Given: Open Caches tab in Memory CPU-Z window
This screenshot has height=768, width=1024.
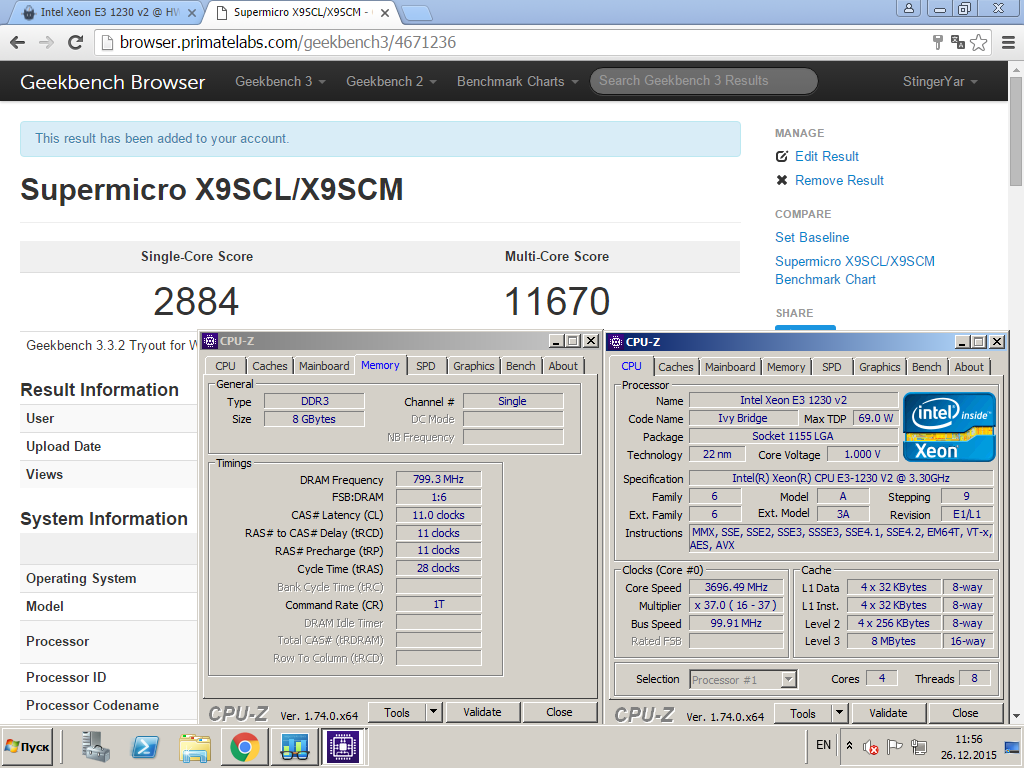Looking at the screenshot, I should (x=270, y=366).
